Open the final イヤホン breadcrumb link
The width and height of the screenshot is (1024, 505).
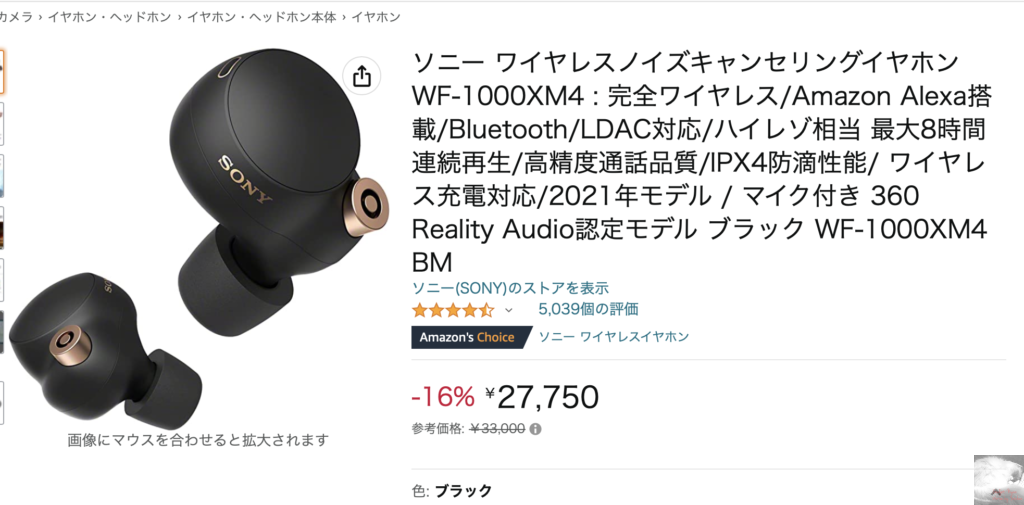(376, 18)
